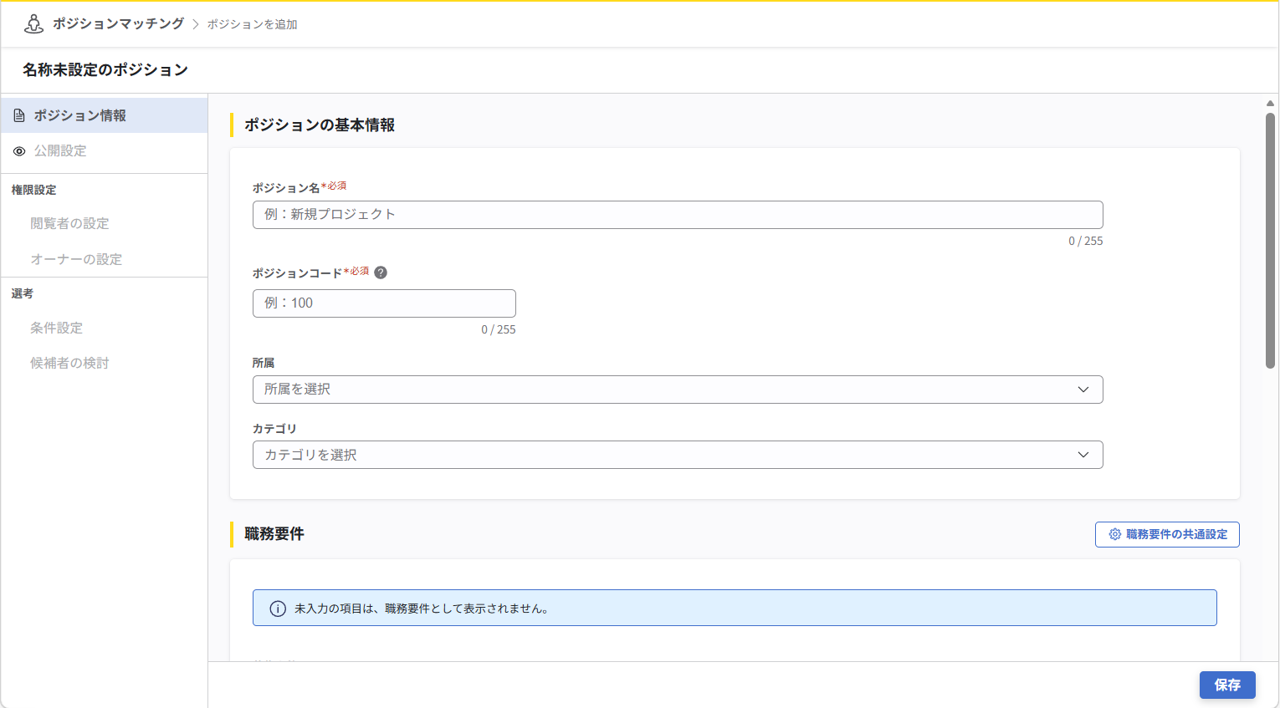Open the カテゴリを選択 dropdown
The image size is (1280, 708).
pyautogui.click(x=678, y=455)
